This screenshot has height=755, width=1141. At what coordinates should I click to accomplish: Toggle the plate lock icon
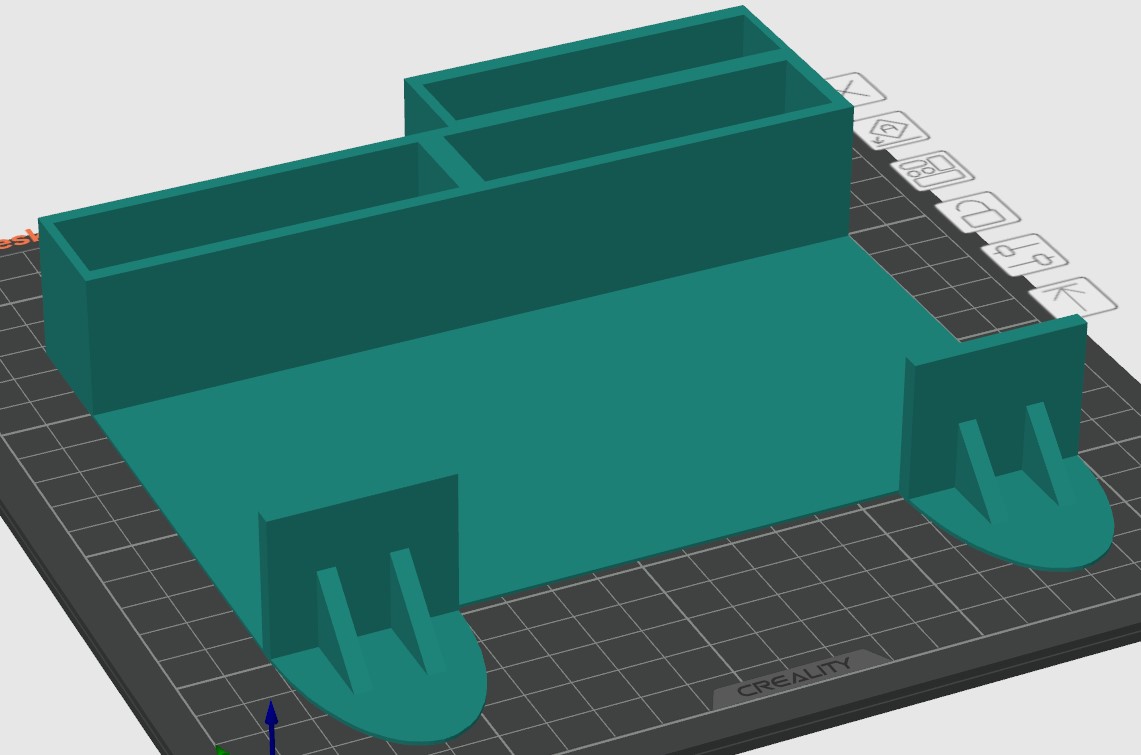(978, 212)
